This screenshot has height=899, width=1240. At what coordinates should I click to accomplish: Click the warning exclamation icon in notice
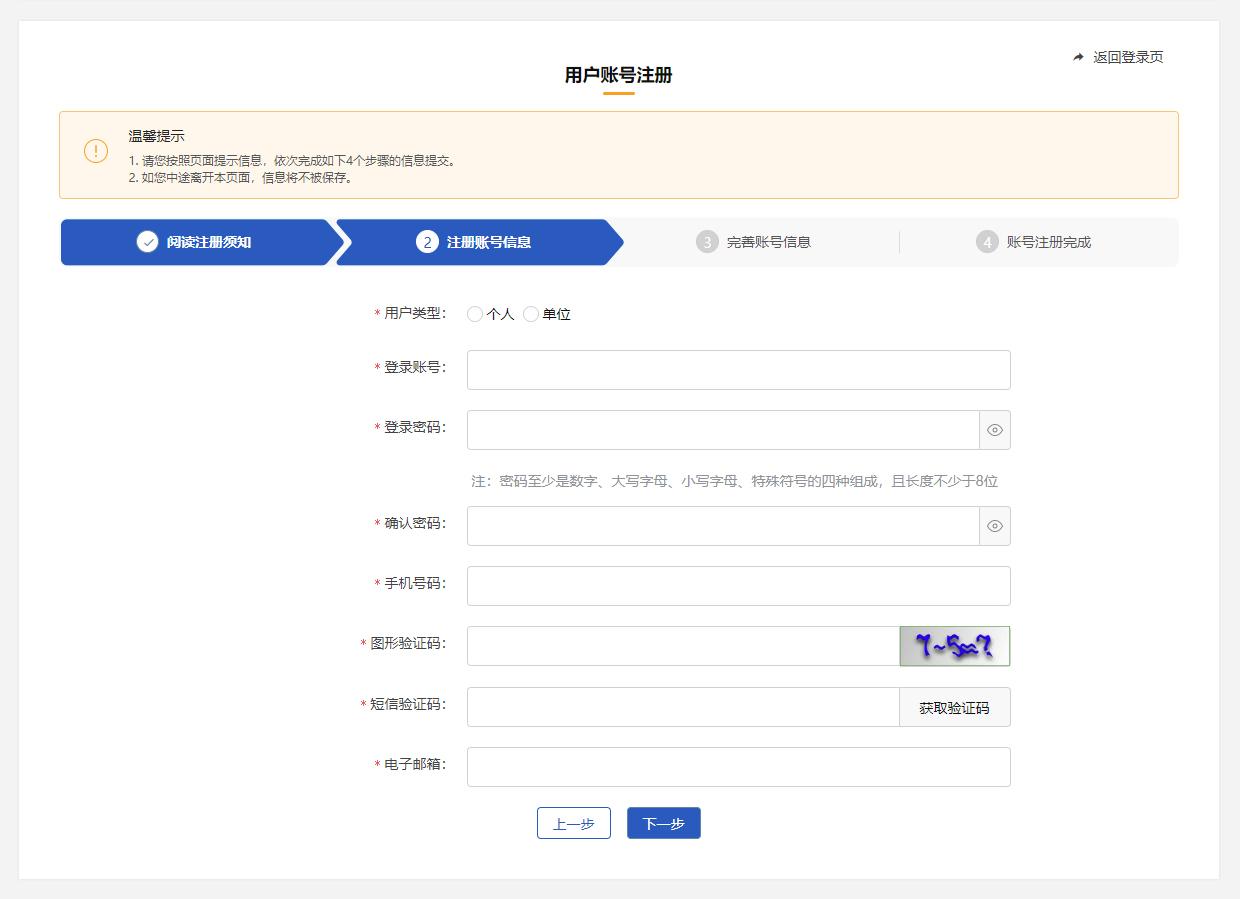click(95, 151)
